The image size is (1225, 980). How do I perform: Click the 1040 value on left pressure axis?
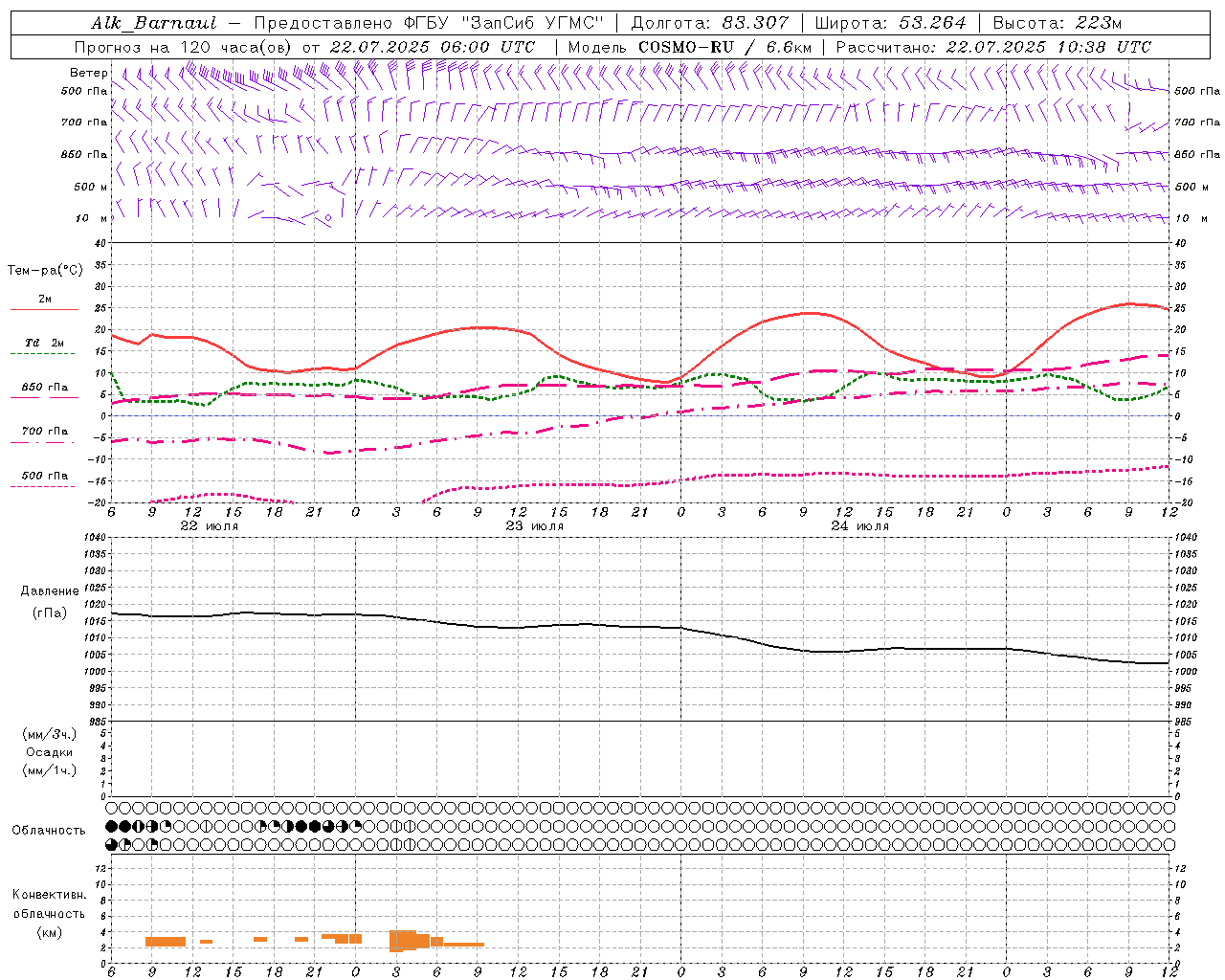pyautogui.click(x=95, y=537)
